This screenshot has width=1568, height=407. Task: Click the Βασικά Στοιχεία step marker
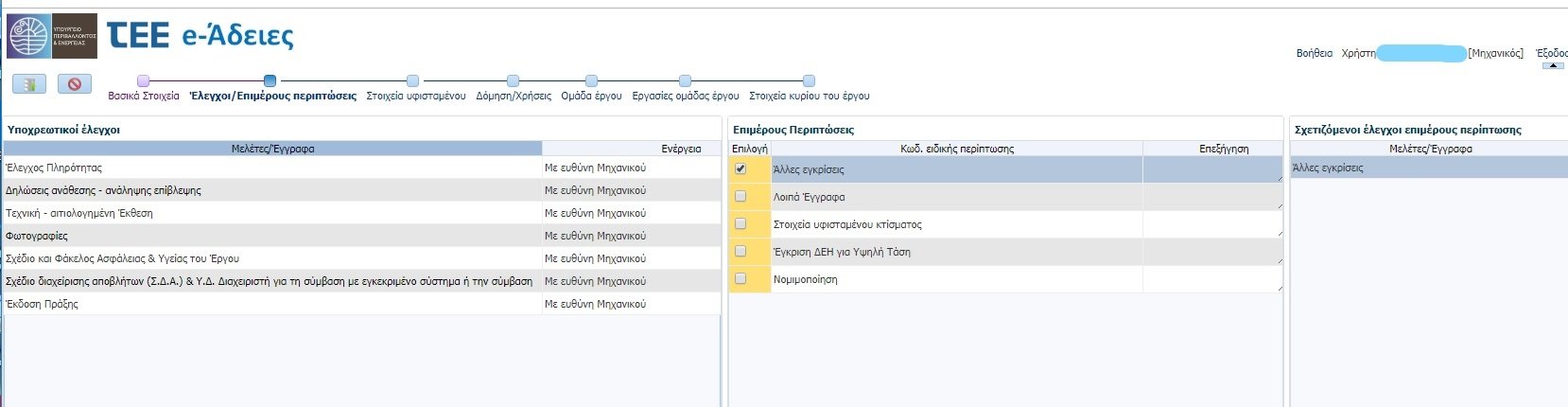[x=144, y=81]
